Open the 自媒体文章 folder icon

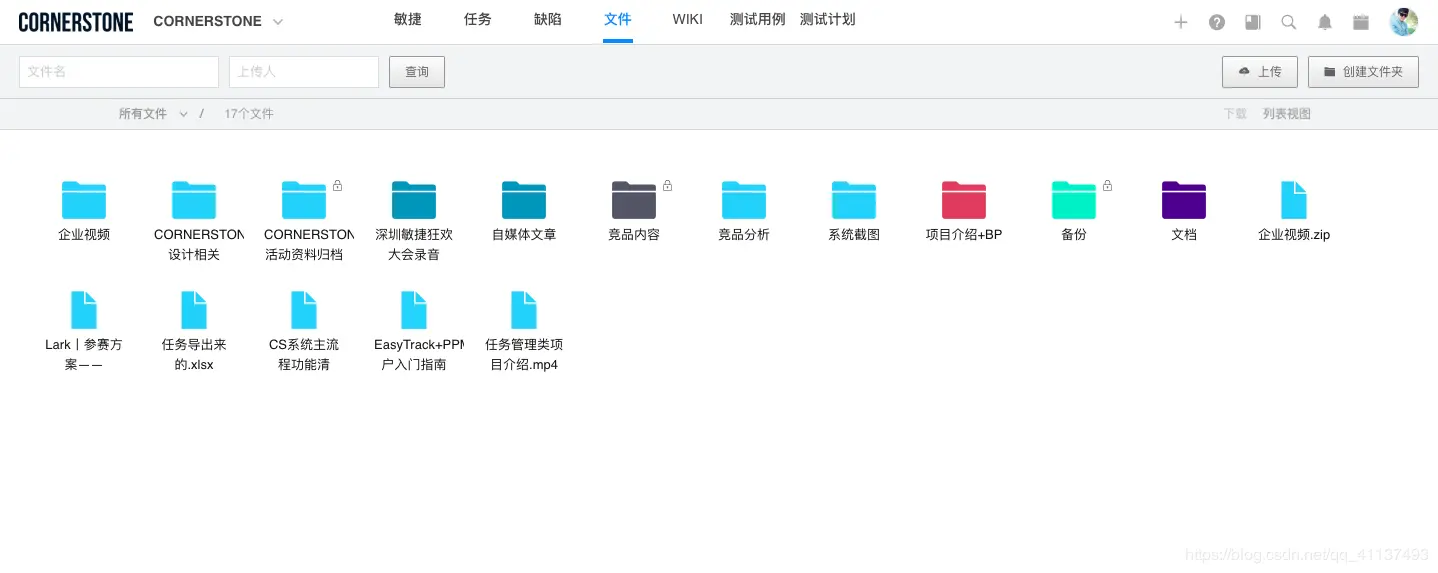(x=524, y=200)
